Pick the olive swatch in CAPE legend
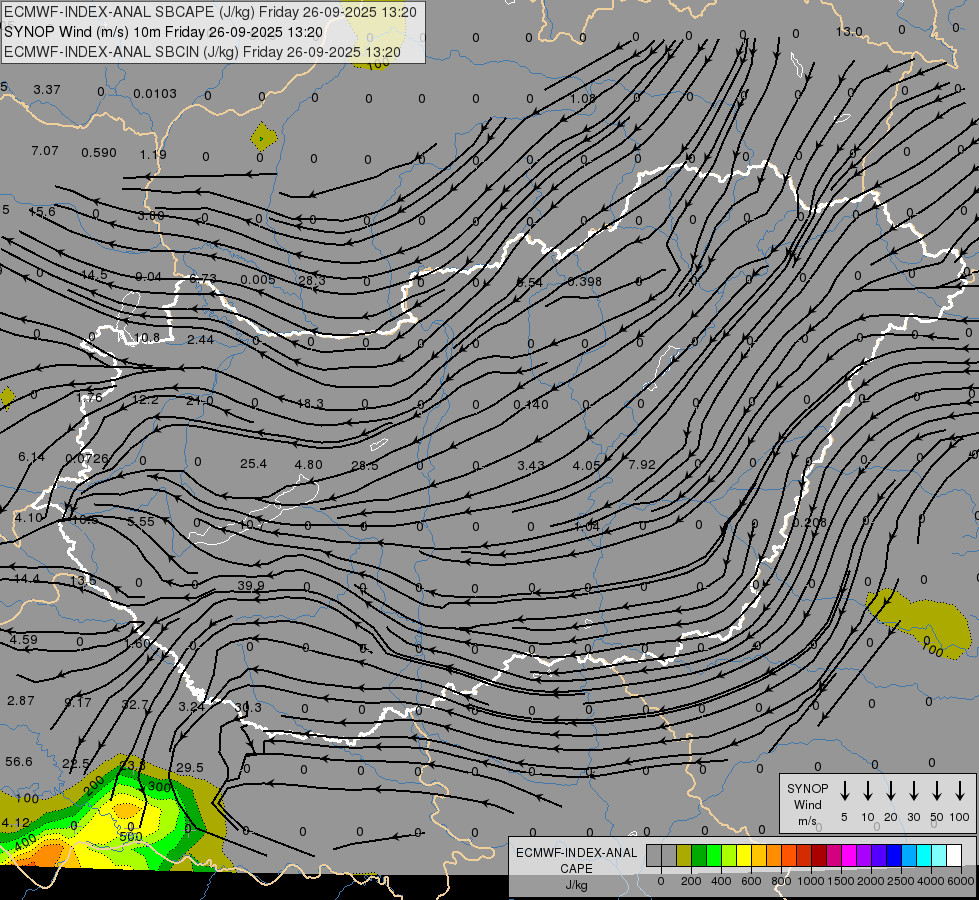The height and width of the screenshot is (900, 979). point(684,855)
